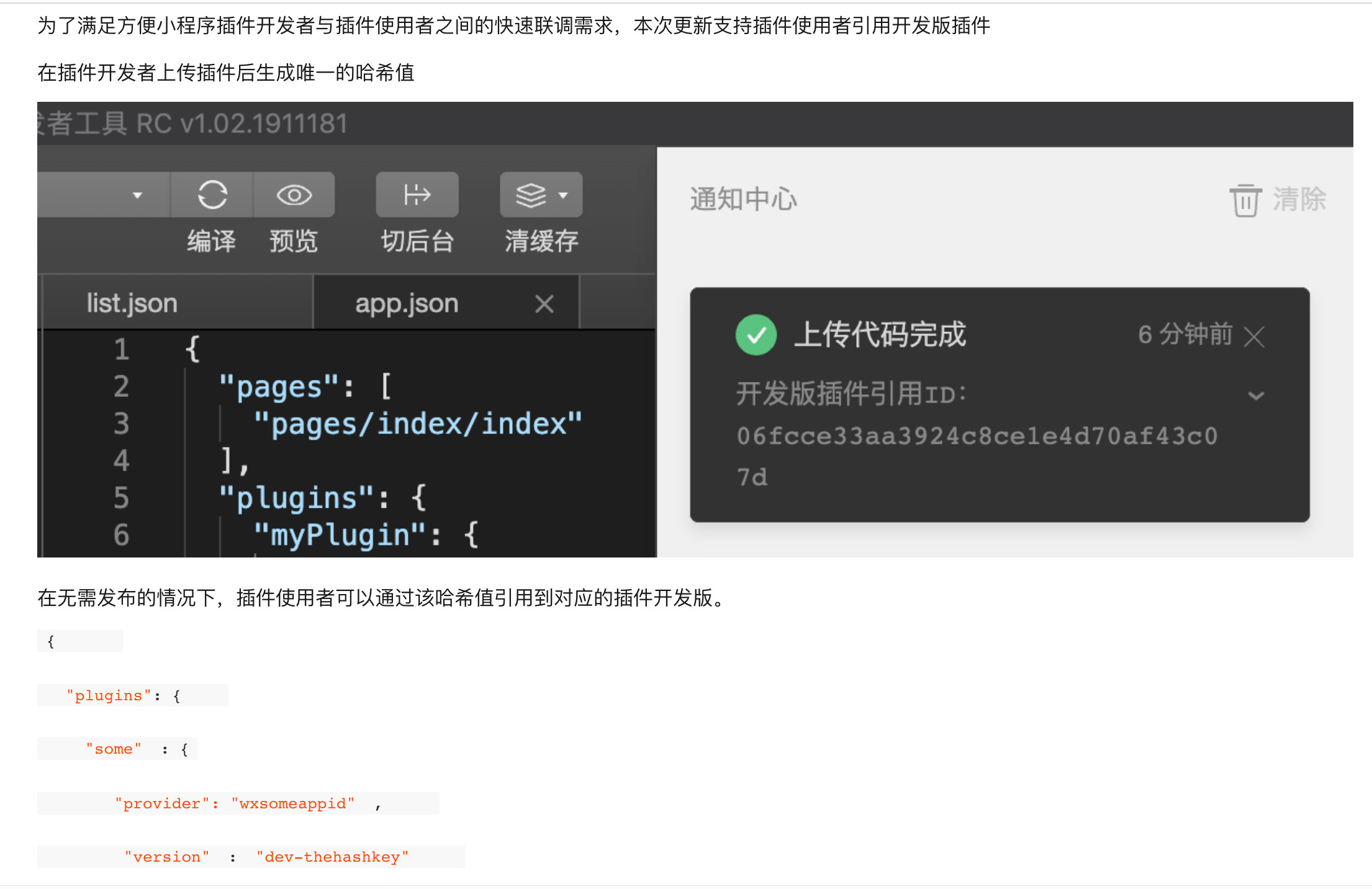
Task: Click the preview eye icon
Action: coord(294,195)
